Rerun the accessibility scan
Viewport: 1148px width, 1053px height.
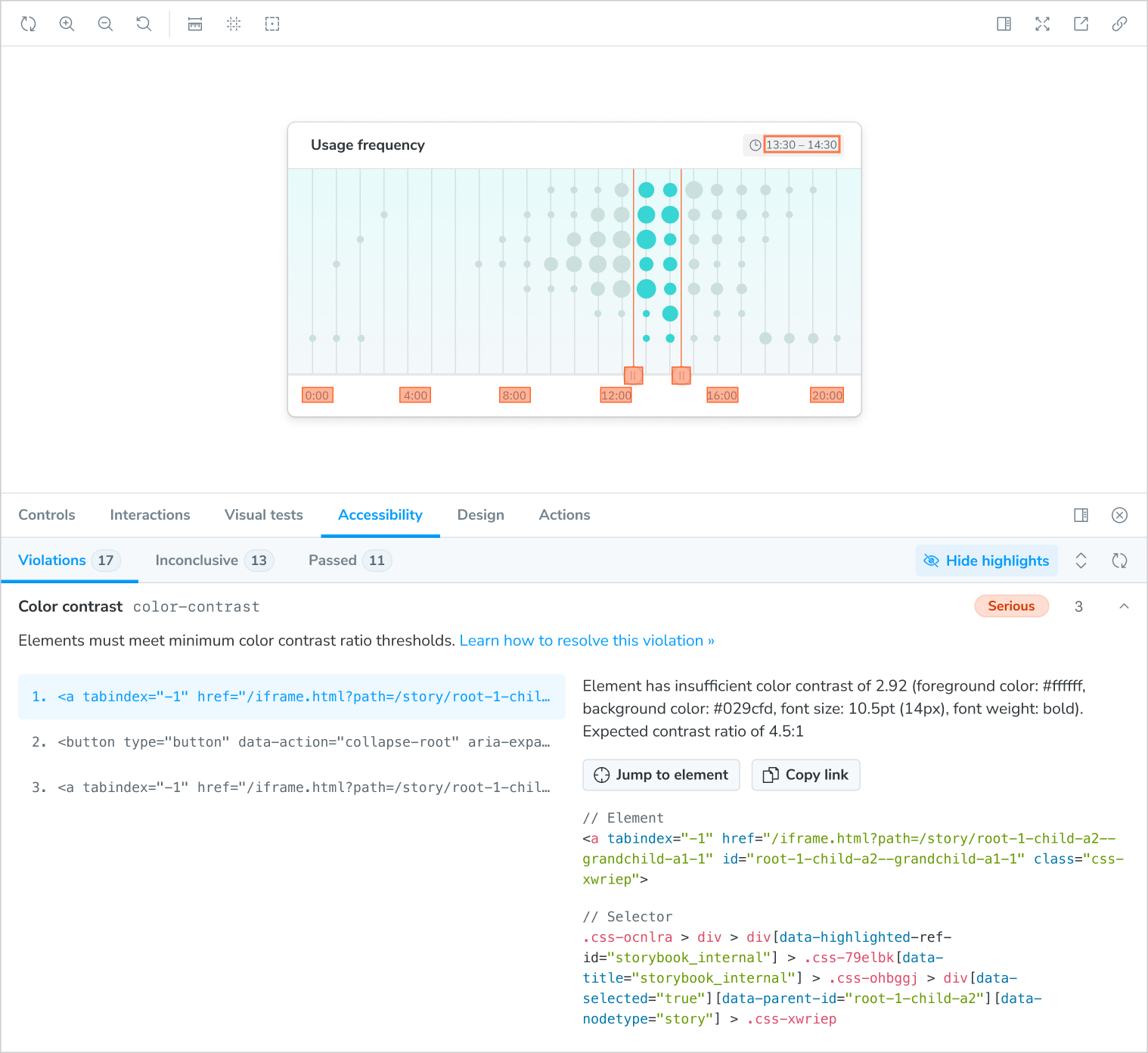[1120, 561]
